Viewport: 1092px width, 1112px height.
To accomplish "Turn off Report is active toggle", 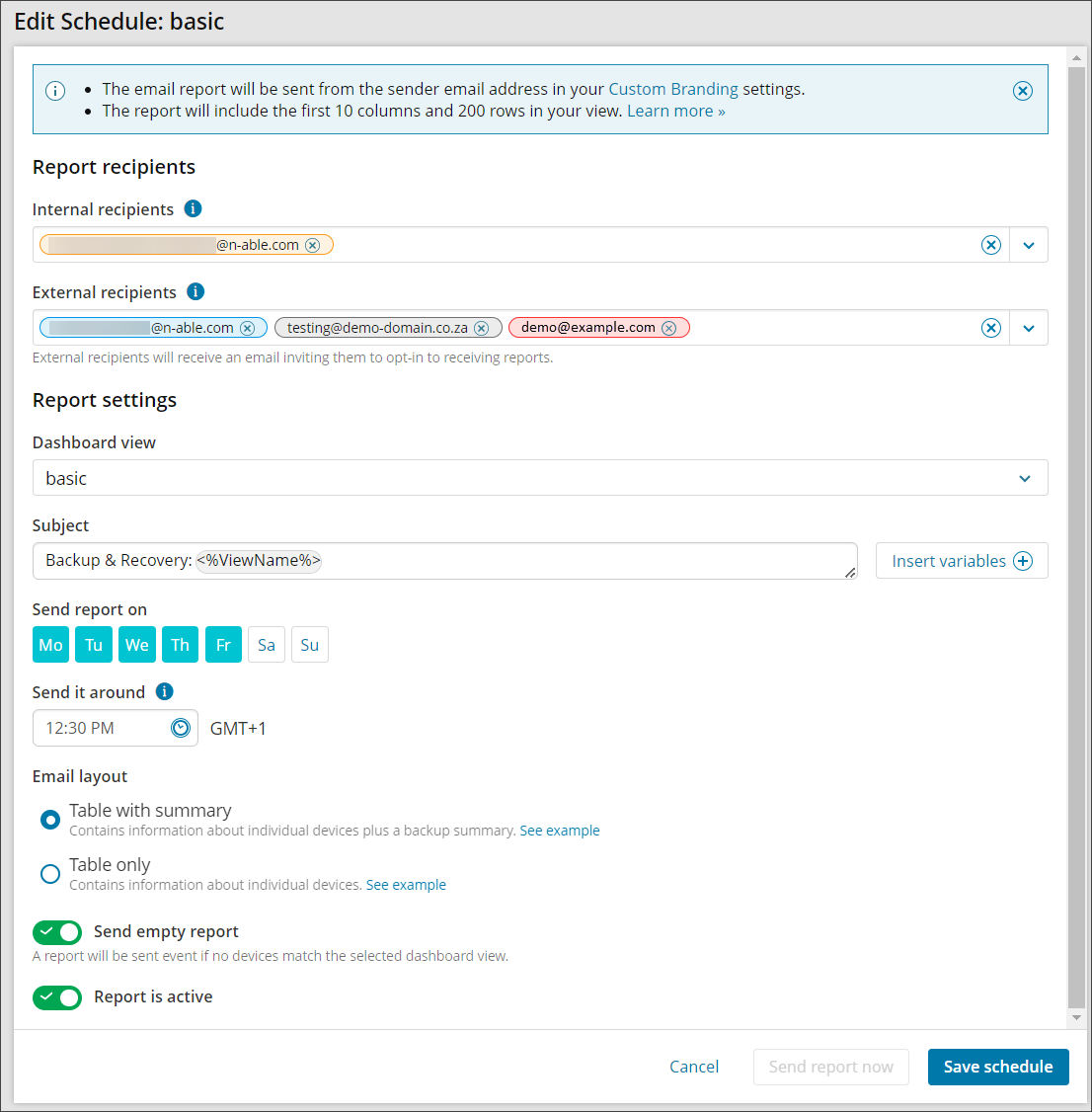I will coord(57,997).
